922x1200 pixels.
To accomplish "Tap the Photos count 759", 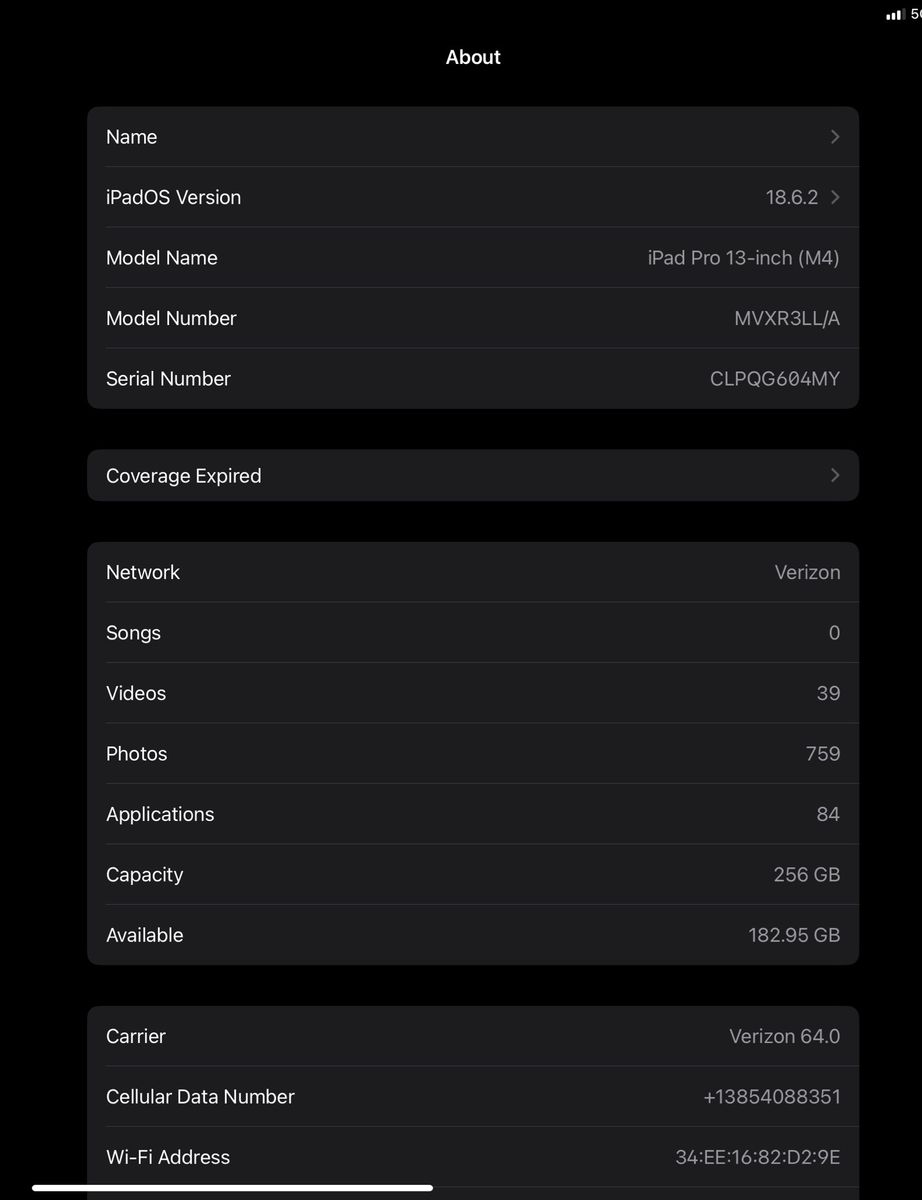I will point(822,754).
